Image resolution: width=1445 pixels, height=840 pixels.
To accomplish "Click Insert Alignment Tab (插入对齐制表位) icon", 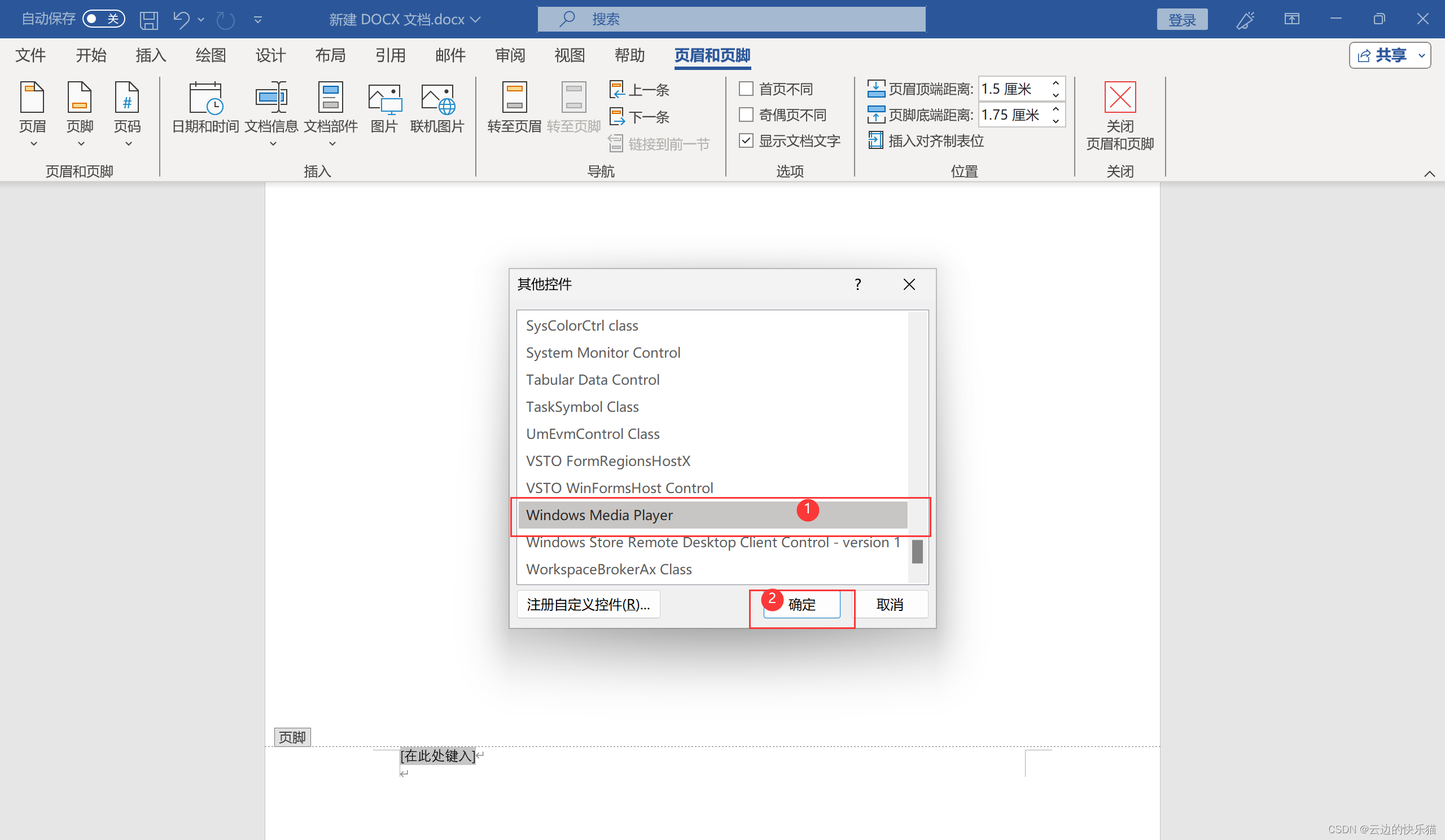I will pyautogui.click(x=875, y=140).
